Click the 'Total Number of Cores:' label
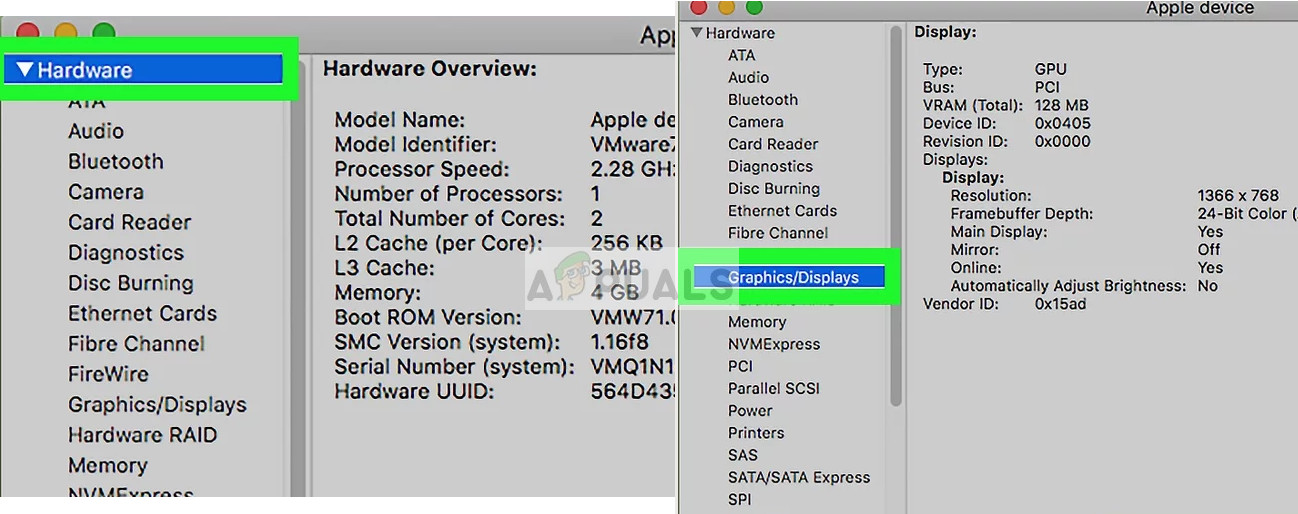1298x514 pixels. [450, 219]
